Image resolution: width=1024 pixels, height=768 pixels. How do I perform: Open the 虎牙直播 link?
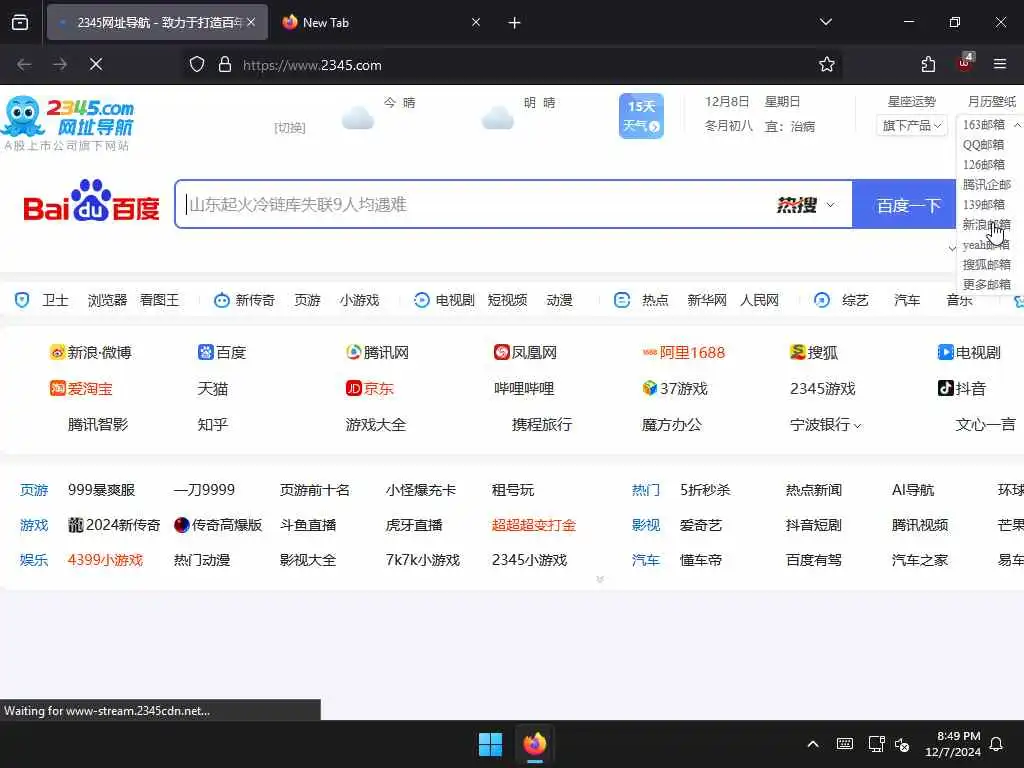pos(414,525)
